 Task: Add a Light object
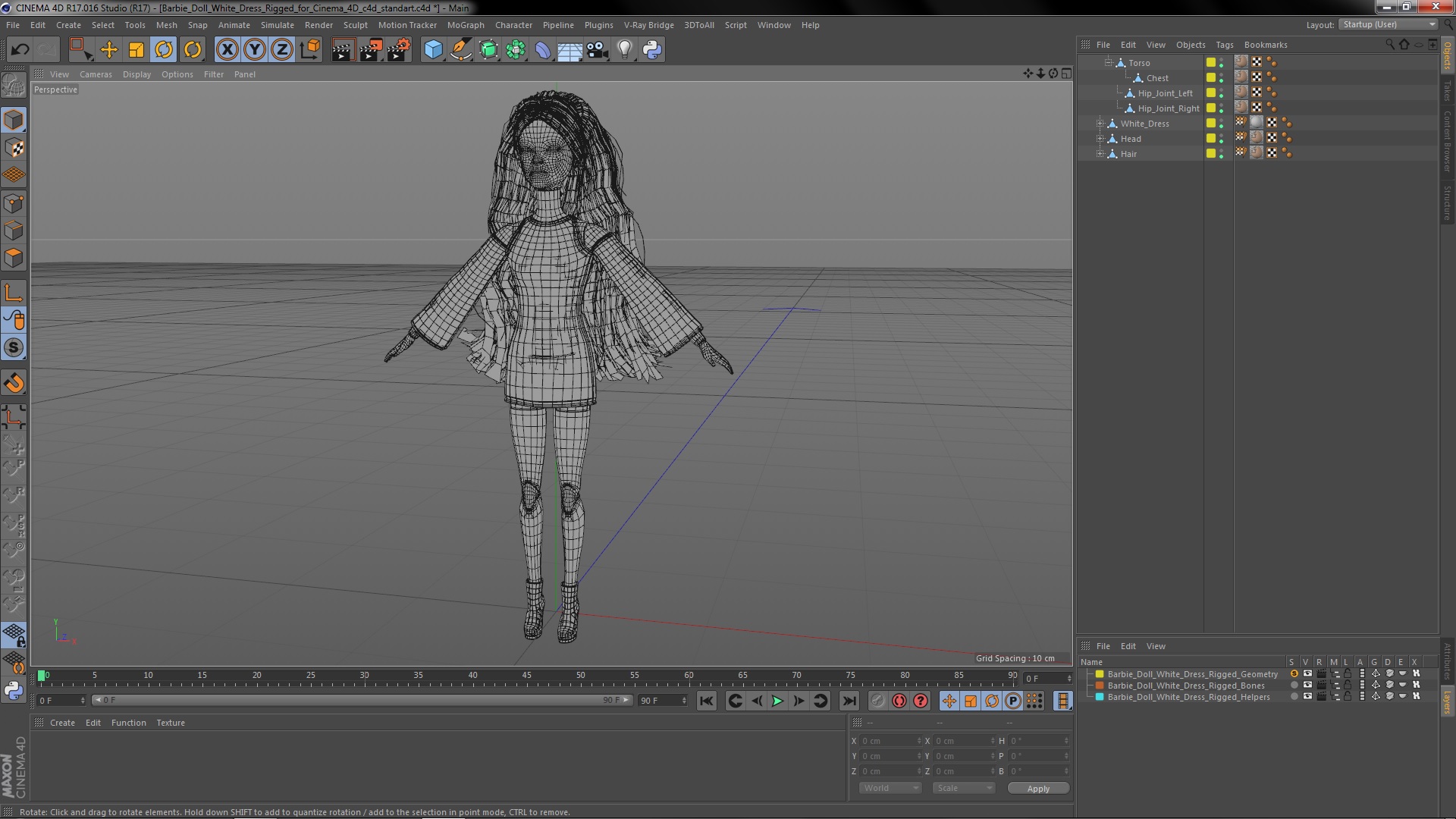click(x=624, y=50)
